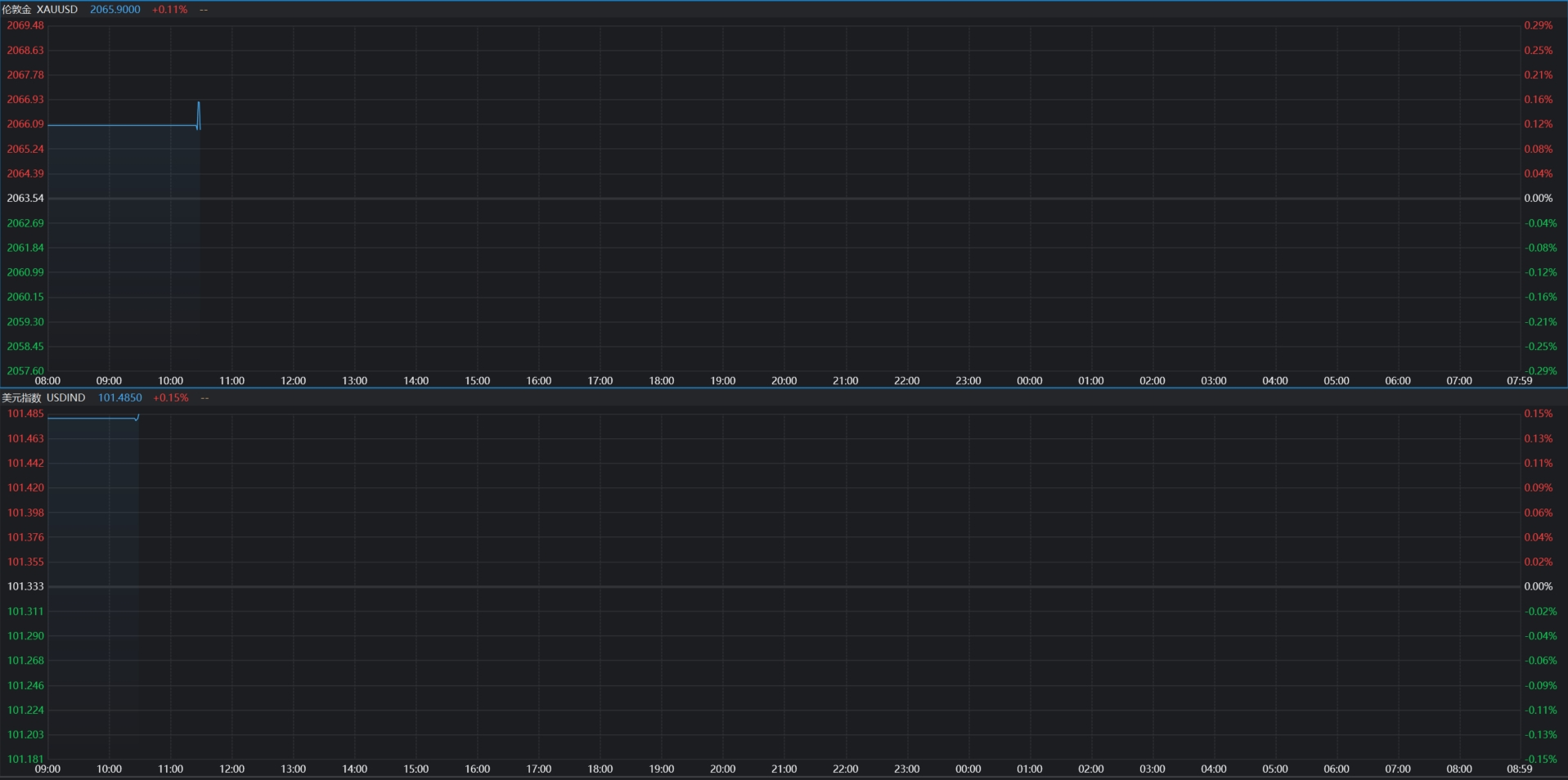Click the 0.12% percentage axis label
Image resolution: width=1568 pixels, height=780 pixels.
coord(1538,124)
